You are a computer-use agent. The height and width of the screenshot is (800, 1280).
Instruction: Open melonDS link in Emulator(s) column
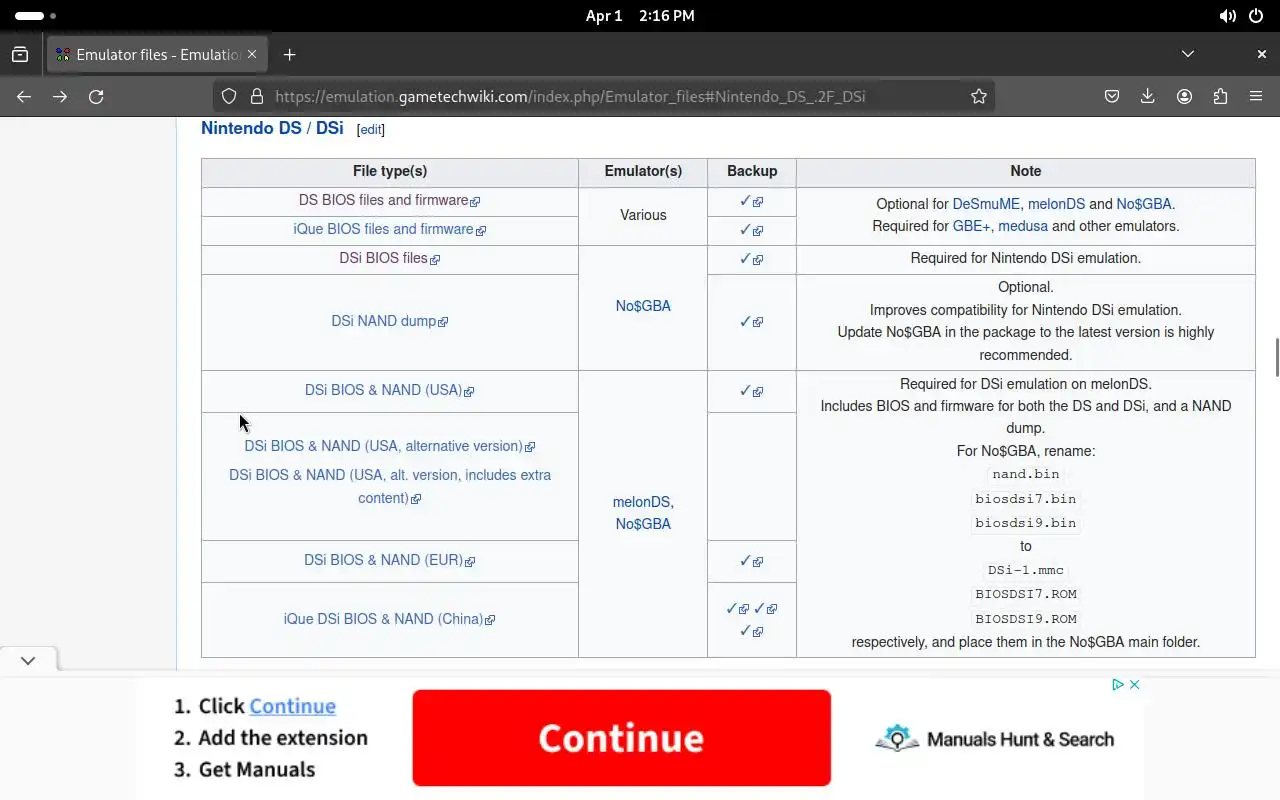641,502
